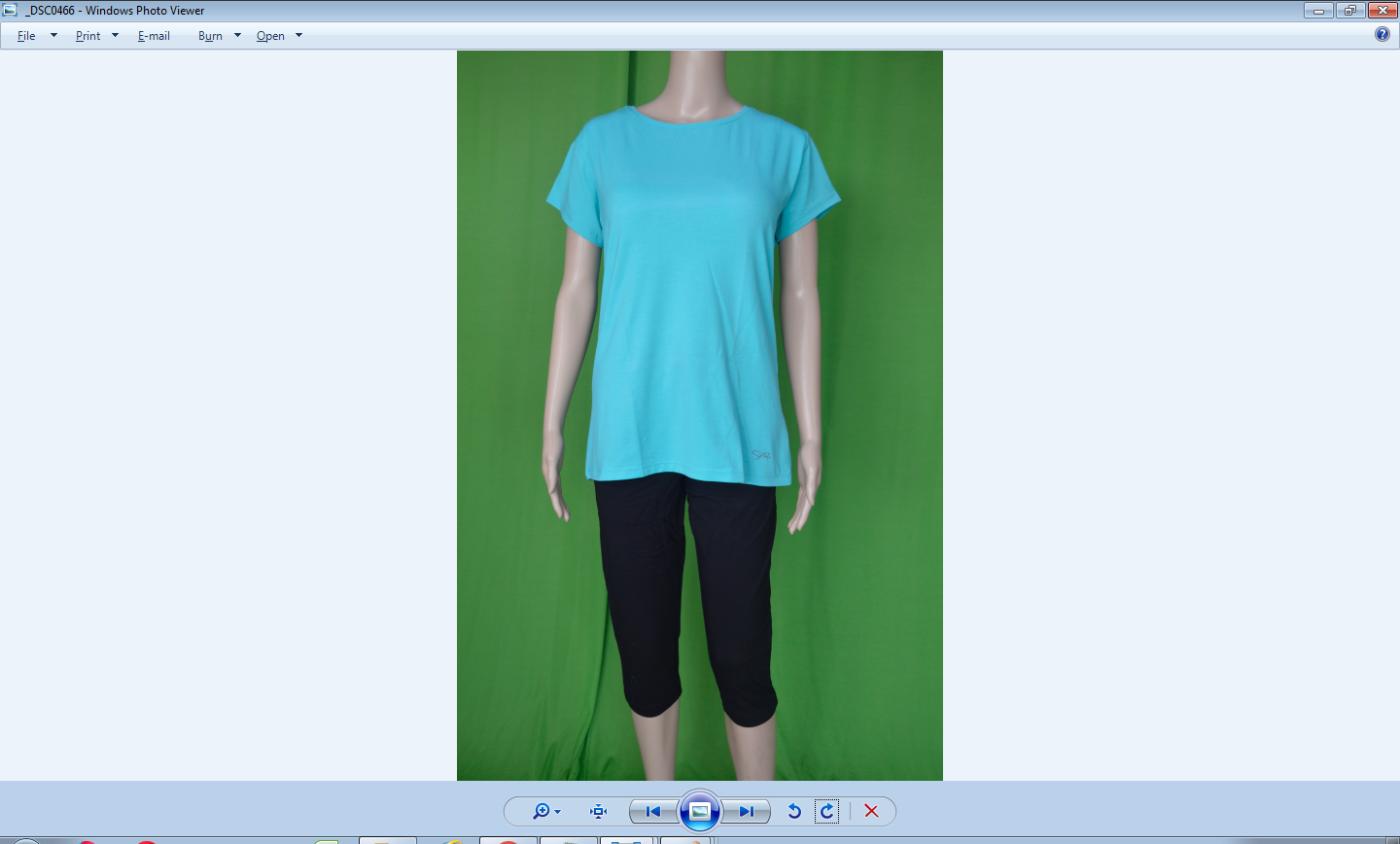
Task: Expand the Open dropdown arrow
Action: (x=298, y=36)
